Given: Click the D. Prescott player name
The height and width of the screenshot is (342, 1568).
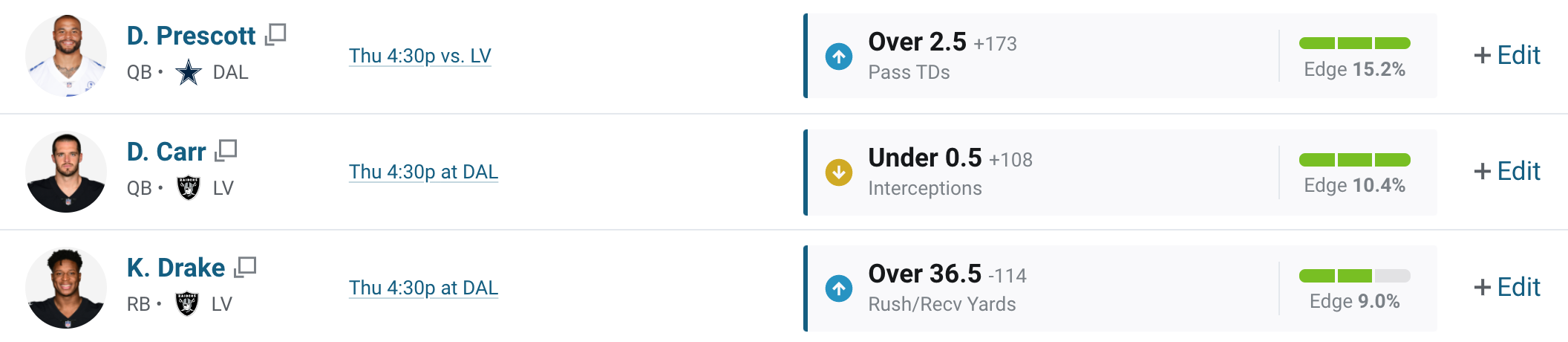Looking at the screenshot, I should (191, 36).
